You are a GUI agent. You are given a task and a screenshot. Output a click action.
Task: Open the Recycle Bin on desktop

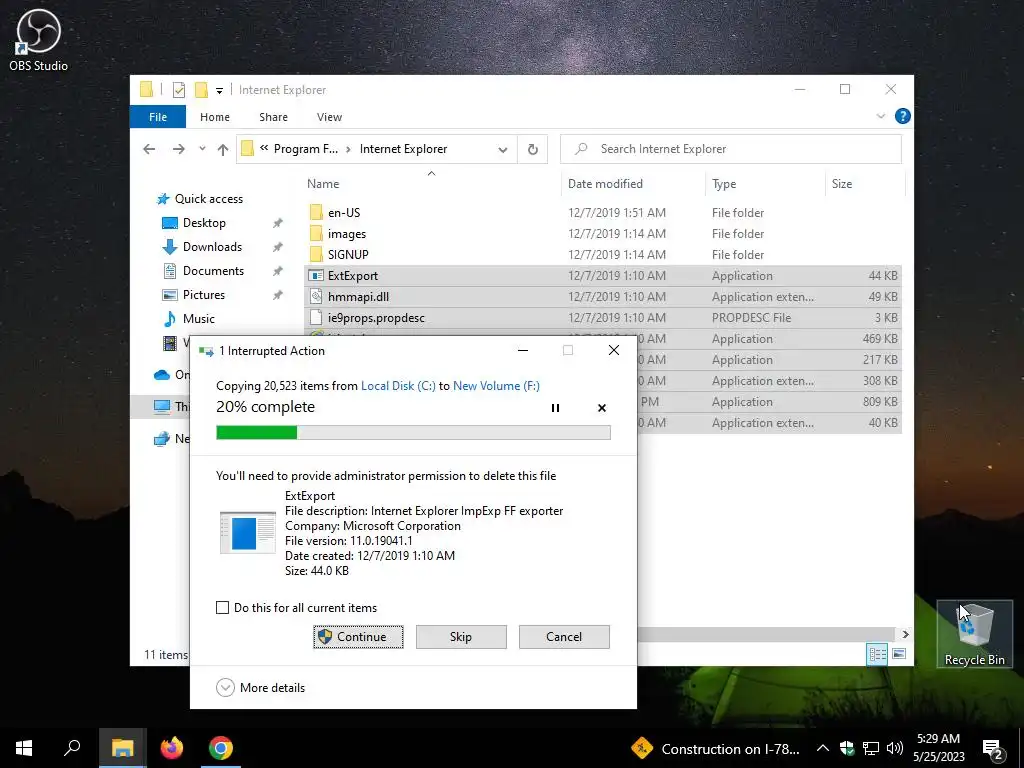974,633
